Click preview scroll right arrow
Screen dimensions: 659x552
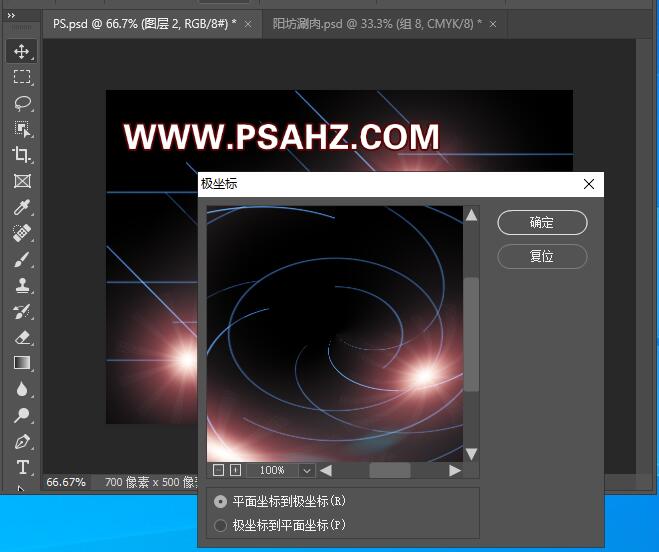454,470
